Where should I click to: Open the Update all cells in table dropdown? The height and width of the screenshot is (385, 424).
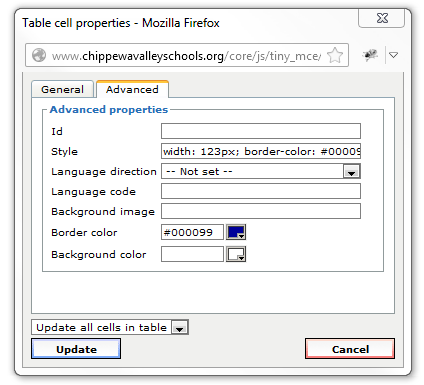click(110, 327)
